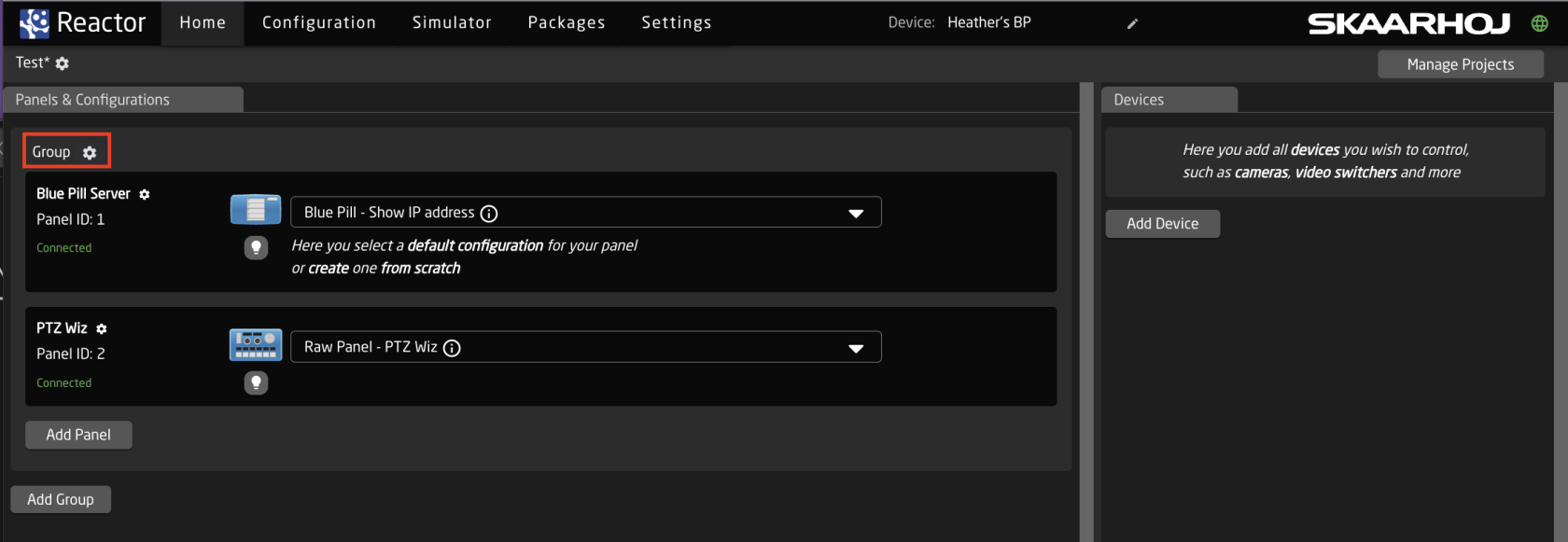Click Add Panel button

78,435
